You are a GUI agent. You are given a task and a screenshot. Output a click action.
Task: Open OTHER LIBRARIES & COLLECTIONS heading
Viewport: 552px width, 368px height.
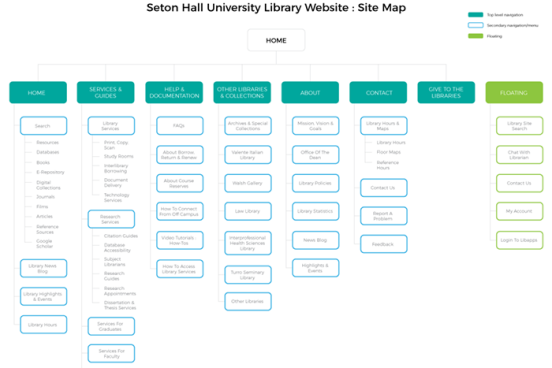[x=242, y=93]
